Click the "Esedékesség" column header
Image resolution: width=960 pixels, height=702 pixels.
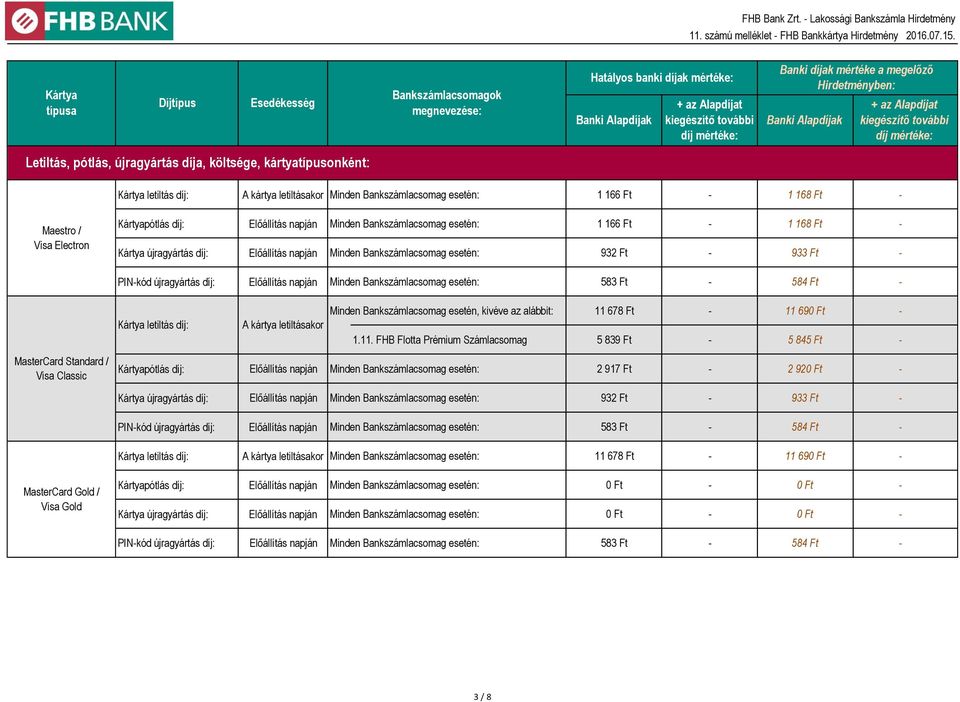click(282, 103)
